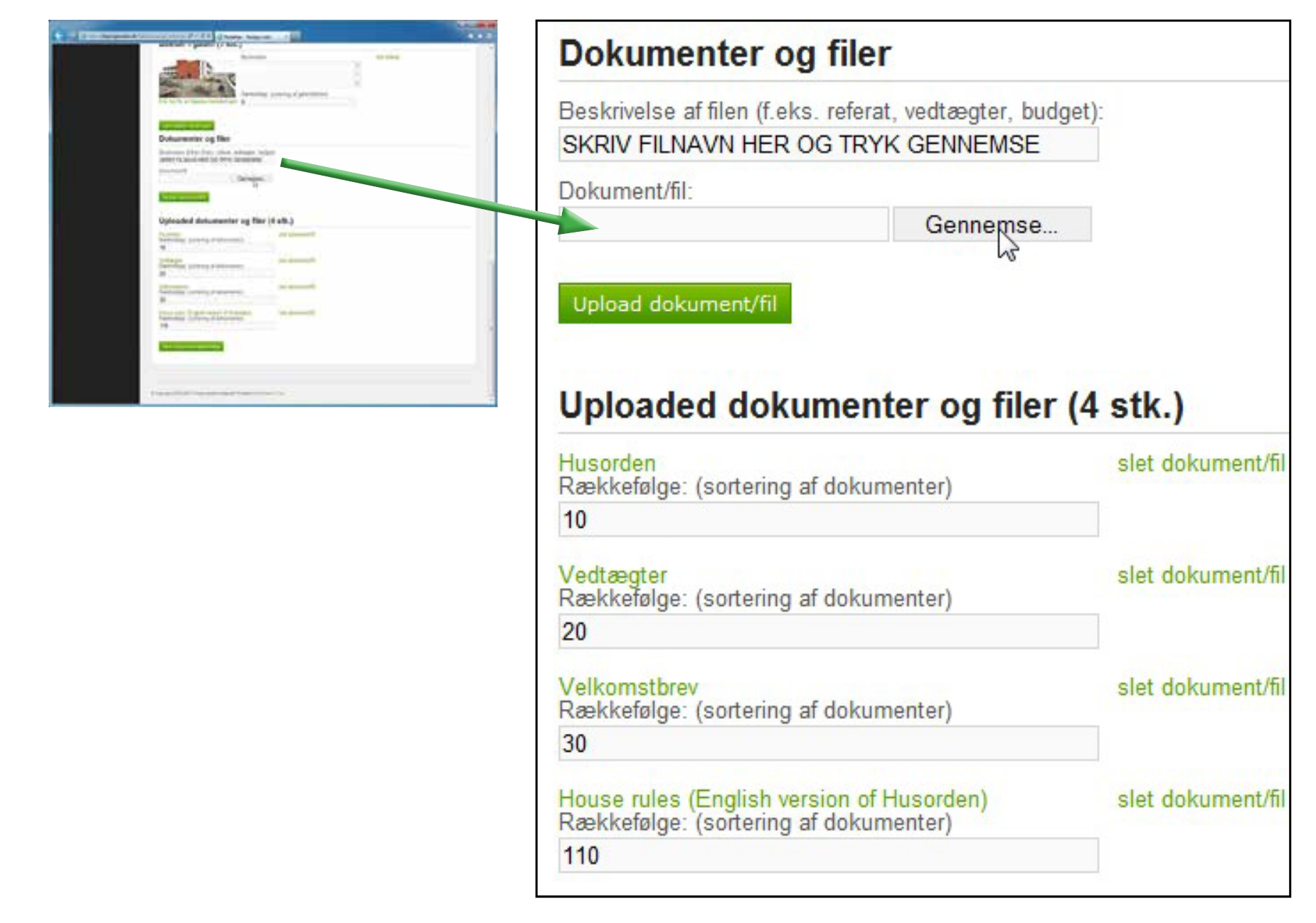The width and height of the screenshot is (1316, 923).
Task: Focus the Velkomstbrev order field showing 30
Action: (x=827, y=744)
